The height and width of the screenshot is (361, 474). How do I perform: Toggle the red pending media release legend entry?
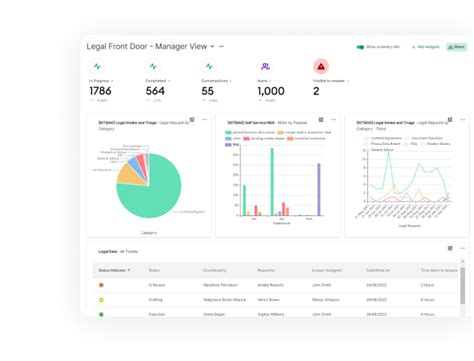264,138
